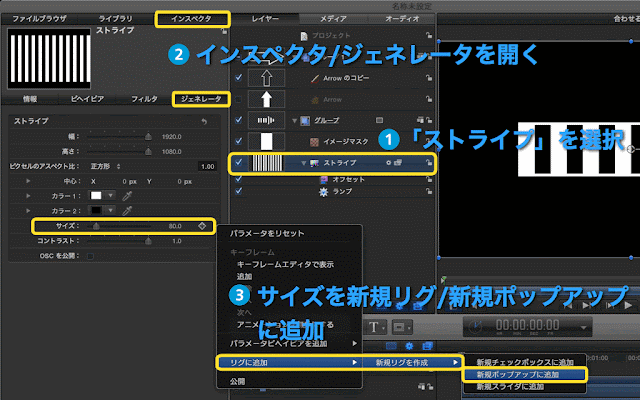Uncheck the Arrow のコピー layer checkbox

239,77
